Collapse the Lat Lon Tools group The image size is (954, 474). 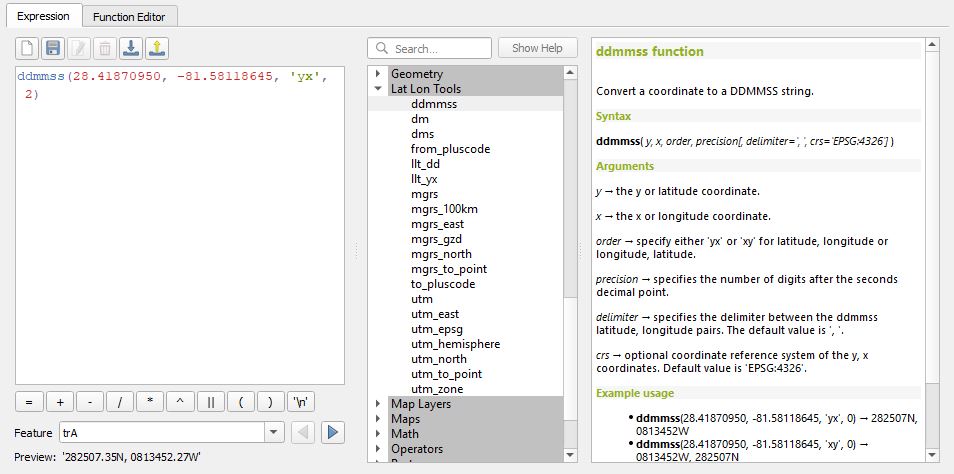click(x=378, y=89)
